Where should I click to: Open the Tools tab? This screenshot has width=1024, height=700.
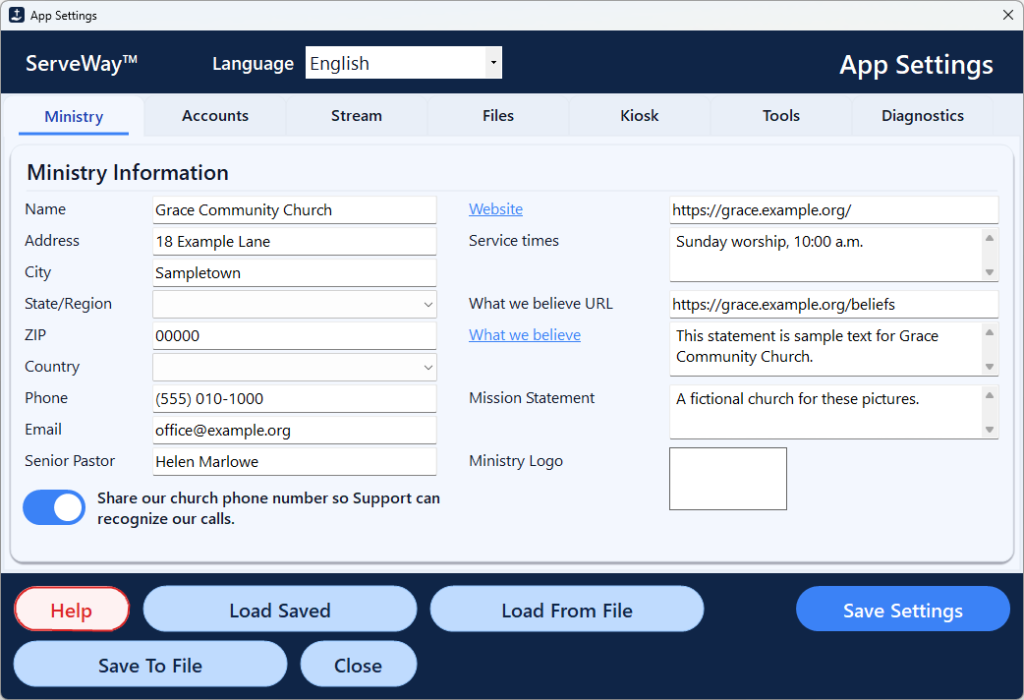[x=781, y=116]
